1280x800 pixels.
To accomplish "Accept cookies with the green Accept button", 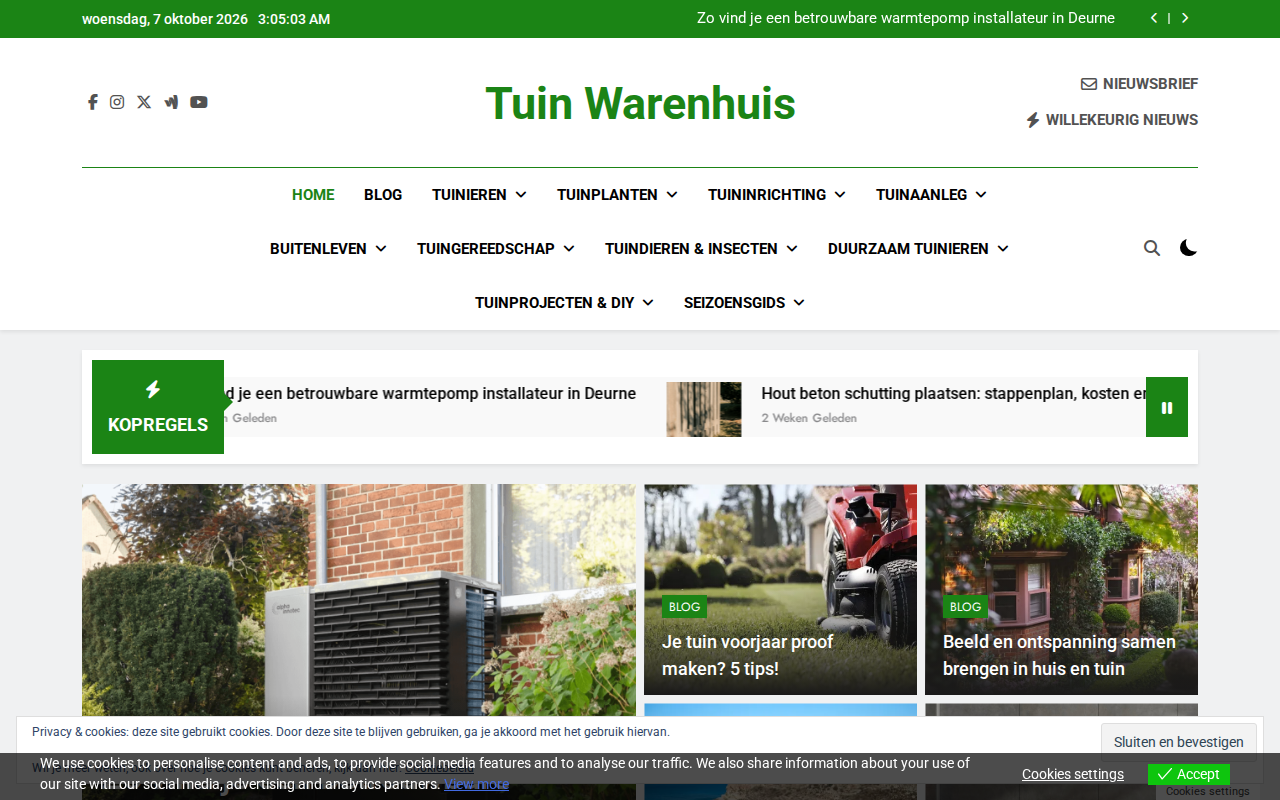I will point(1189,774).
